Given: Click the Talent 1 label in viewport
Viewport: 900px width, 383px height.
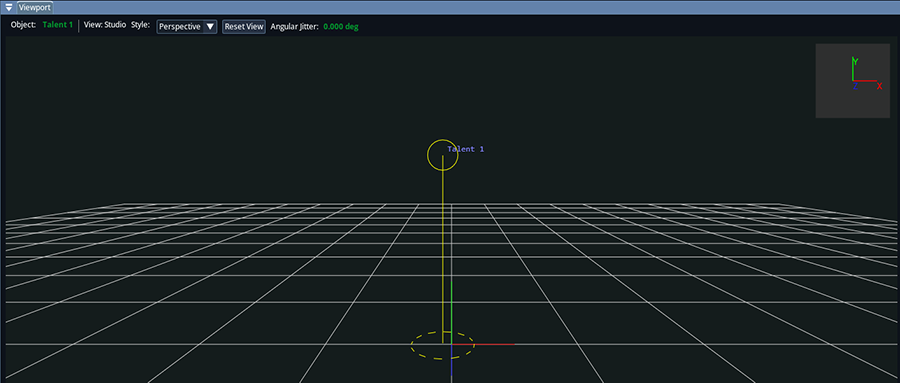Looking at the screenshot, I should pyautogui.click(x=465, y=149).
